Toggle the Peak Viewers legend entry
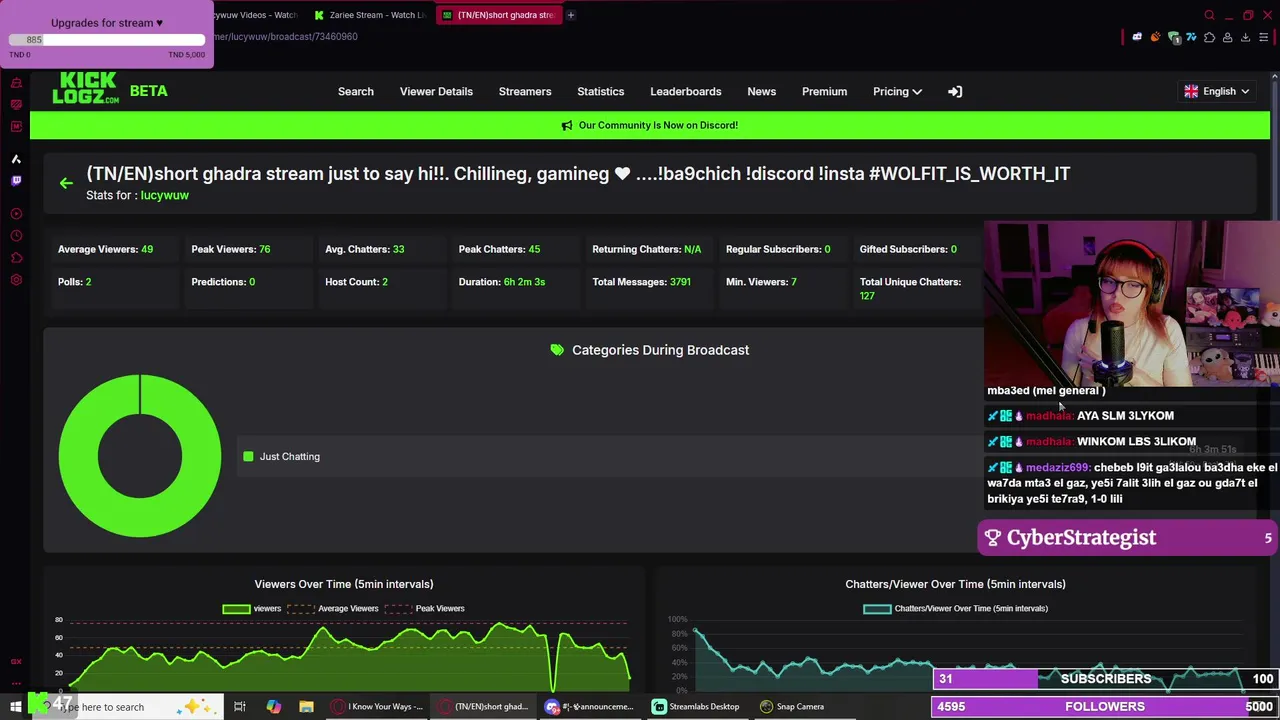The height and width of the screenshot is (720, 1280). [x=425, y=608]
